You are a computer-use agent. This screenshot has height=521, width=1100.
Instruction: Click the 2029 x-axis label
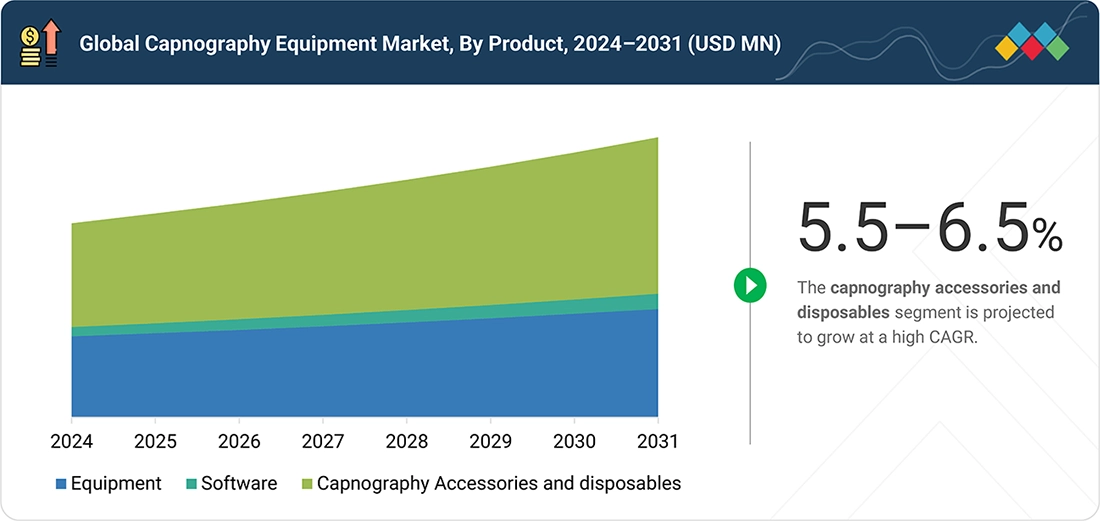tap(490, 442)
